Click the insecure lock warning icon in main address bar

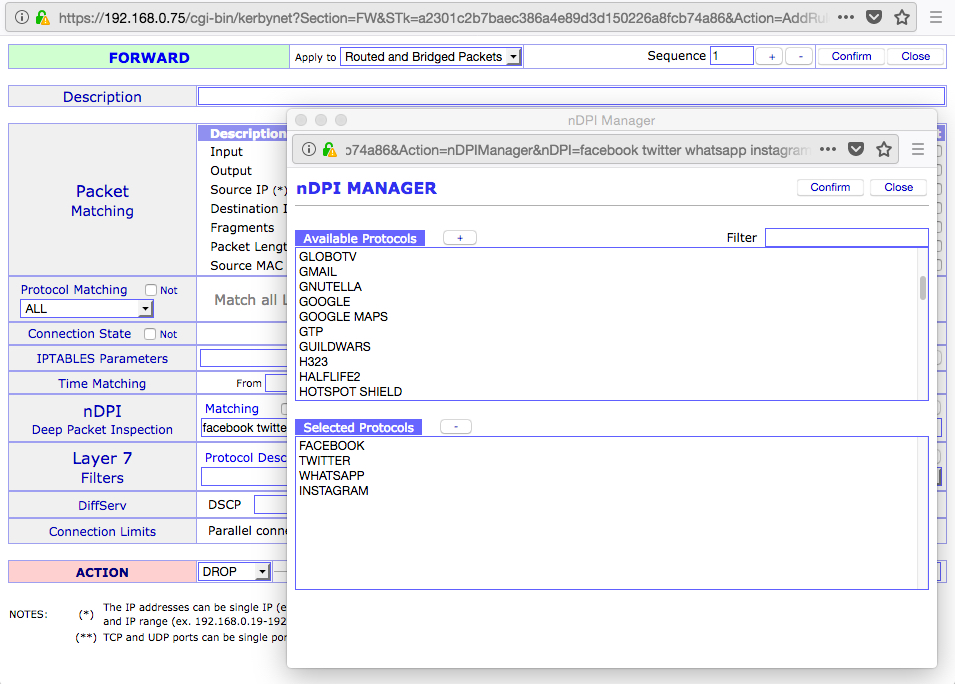(43, 17)
